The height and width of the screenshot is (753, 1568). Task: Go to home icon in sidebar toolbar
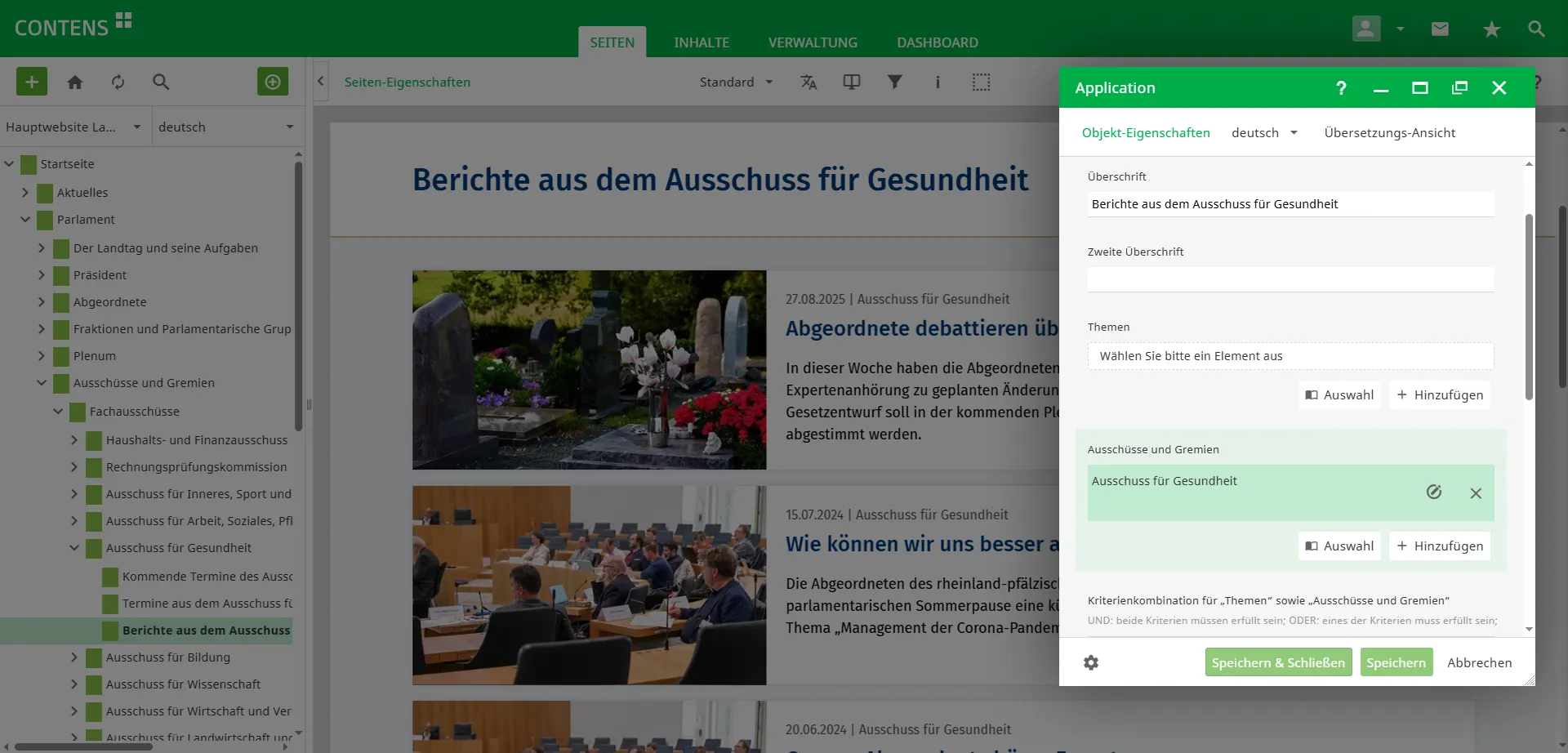point(75,82)
